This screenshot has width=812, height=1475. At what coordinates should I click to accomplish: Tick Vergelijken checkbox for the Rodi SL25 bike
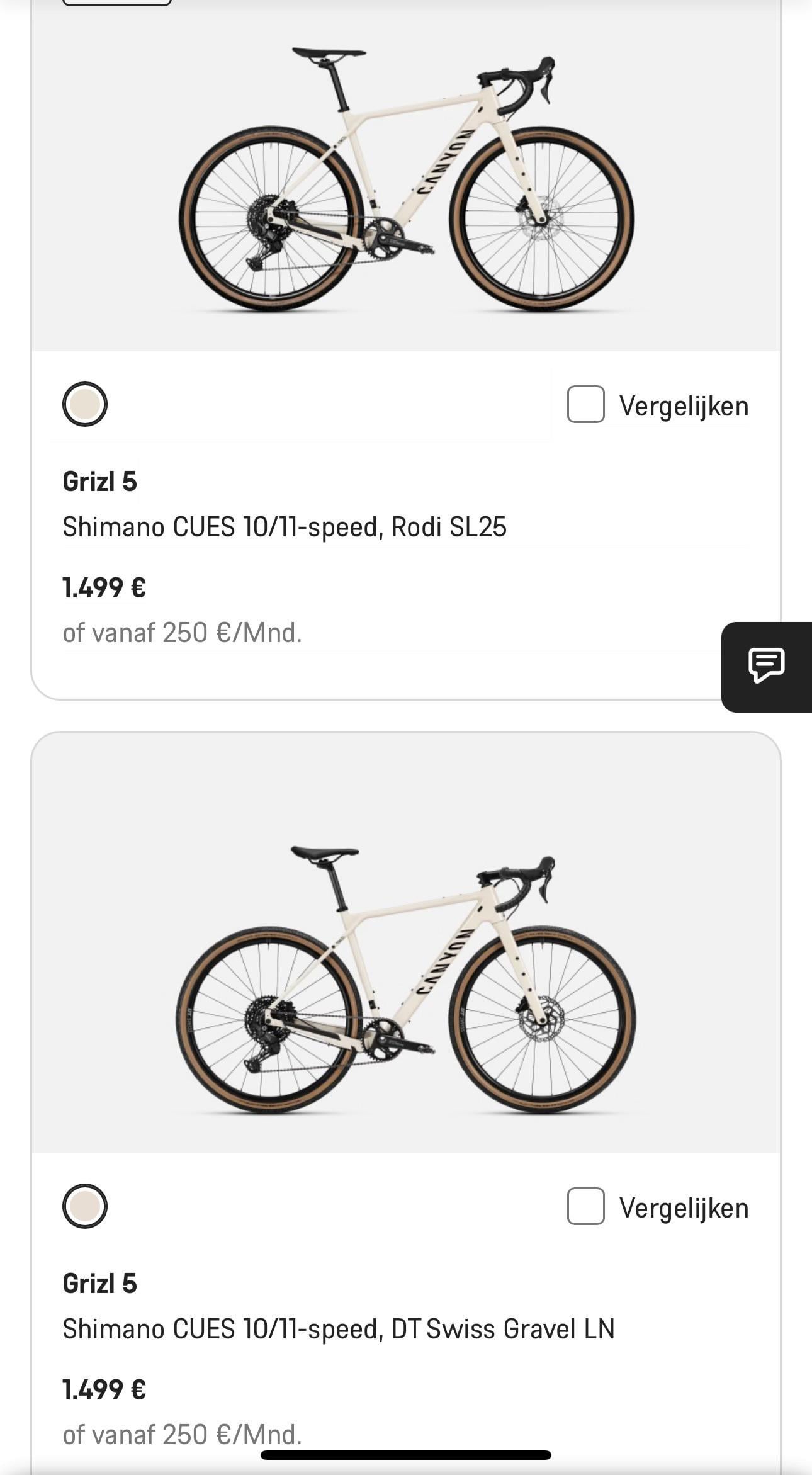click(x=585, y=404)
